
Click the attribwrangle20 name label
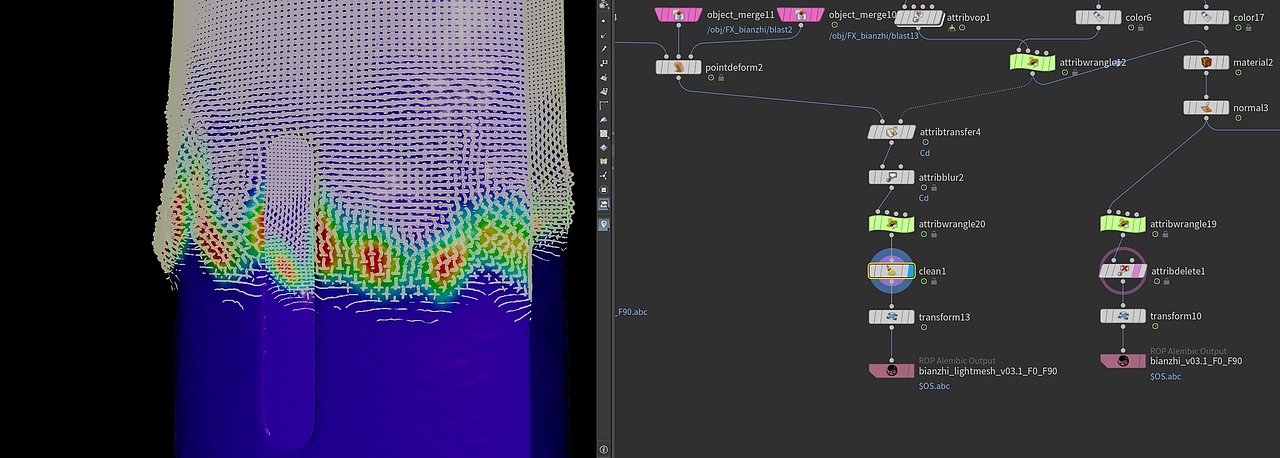pos(952,224)
